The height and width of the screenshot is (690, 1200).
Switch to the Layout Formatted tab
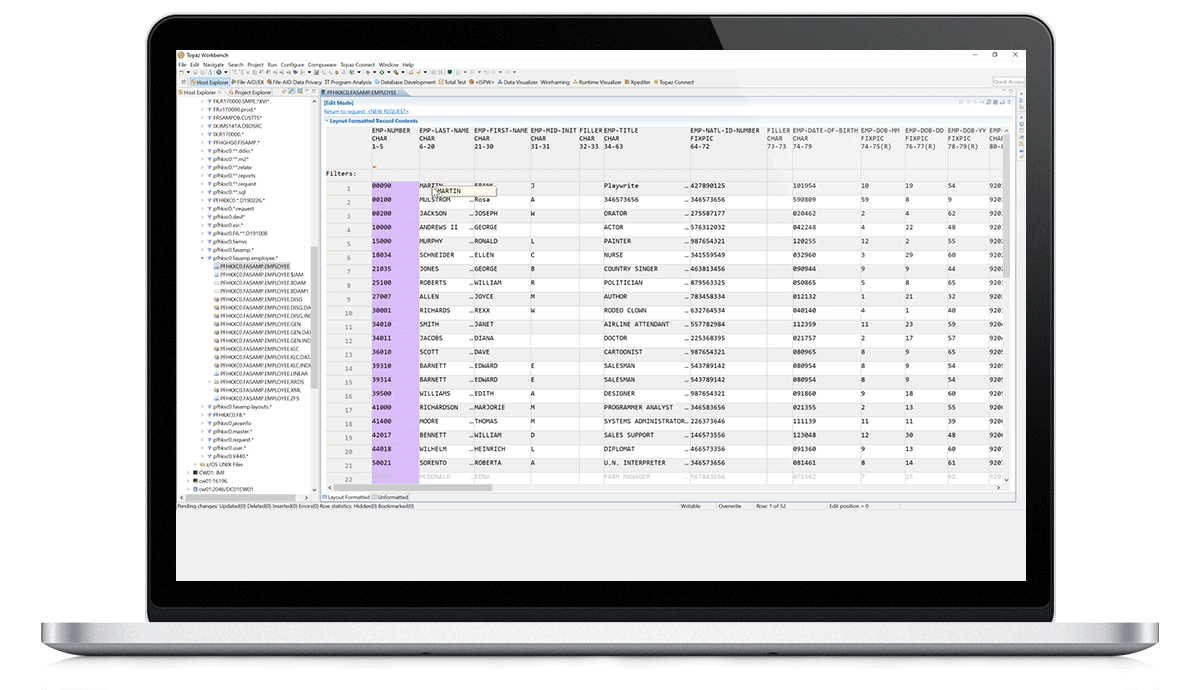(x=346, y=497)
